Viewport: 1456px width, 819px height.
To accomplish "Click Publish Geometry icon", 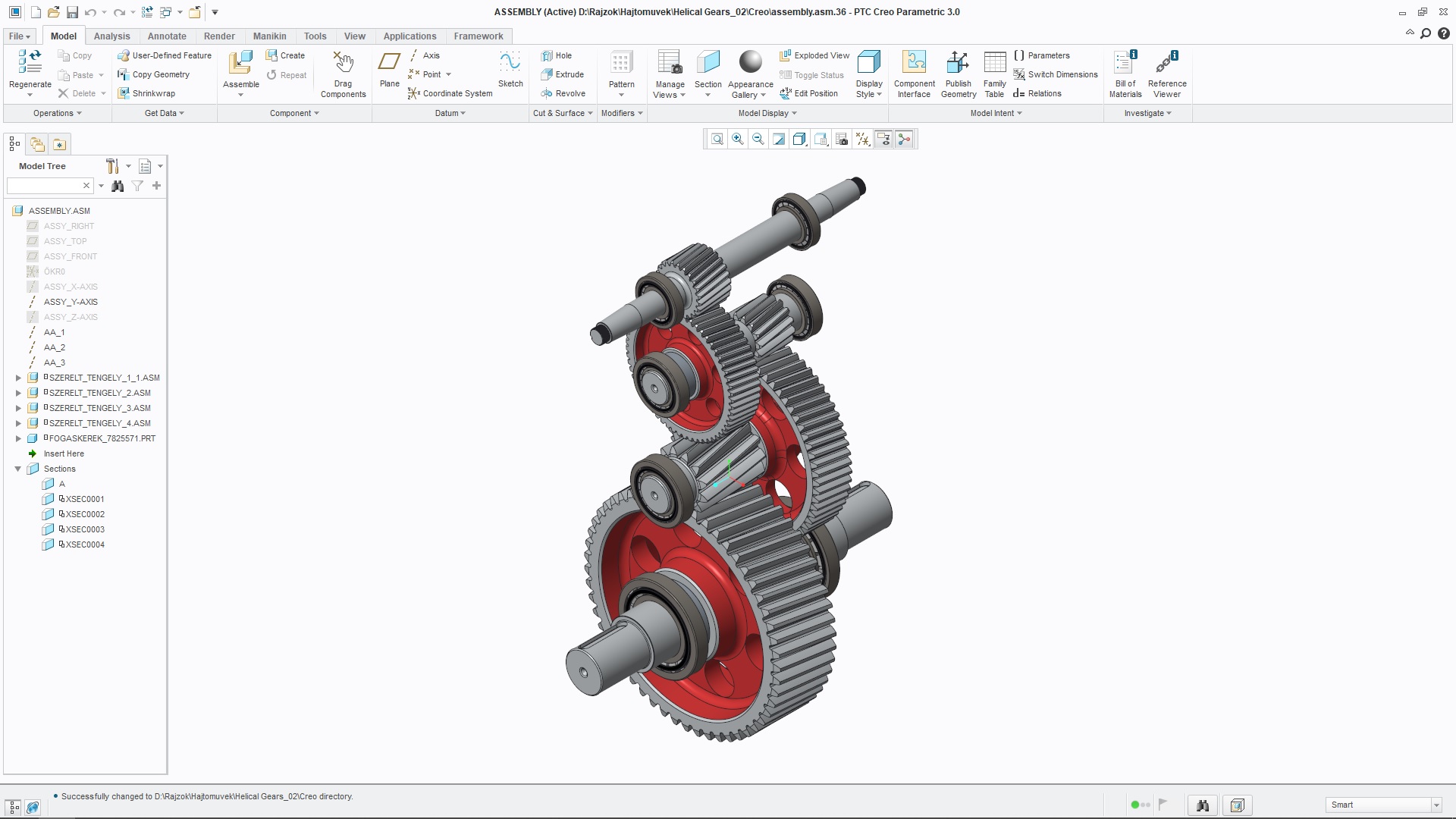I will pyautogui.click(x=958, y=64).
